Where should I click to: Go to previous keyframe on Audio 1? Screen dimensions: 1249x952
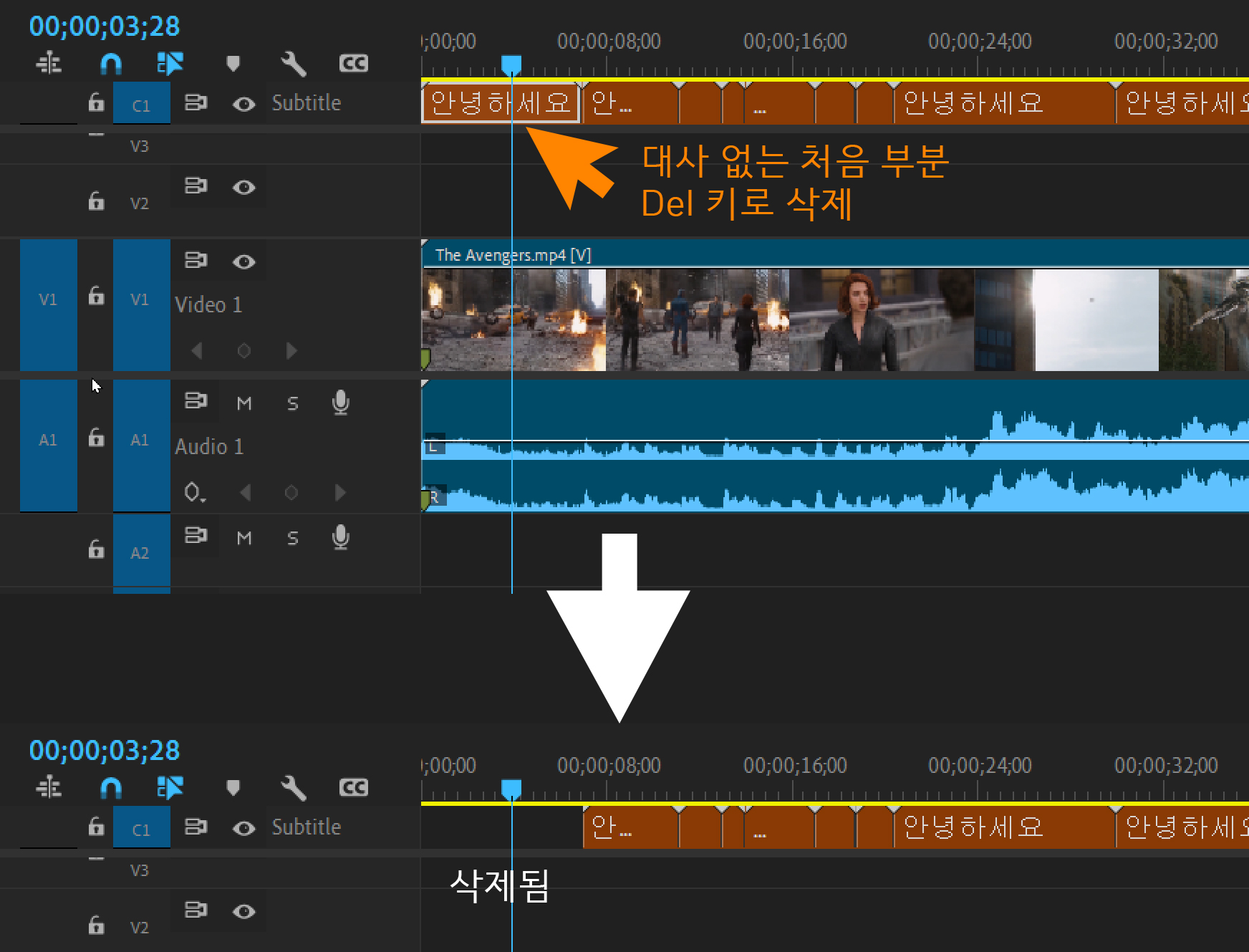(246, 492)
